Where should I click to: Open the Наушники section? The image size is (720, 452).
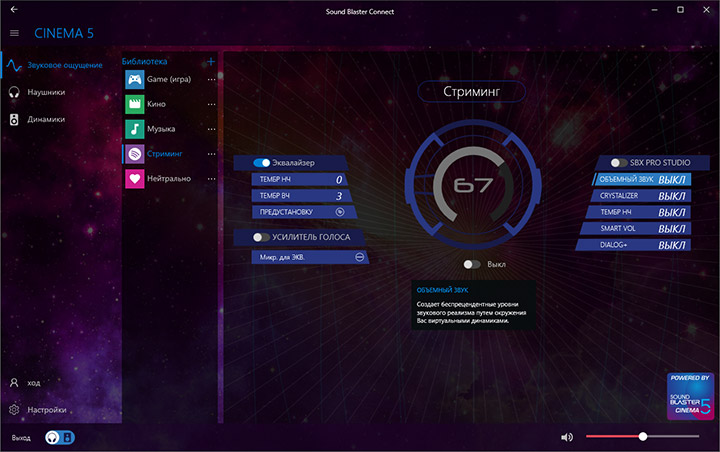click(x=46, y=92)
